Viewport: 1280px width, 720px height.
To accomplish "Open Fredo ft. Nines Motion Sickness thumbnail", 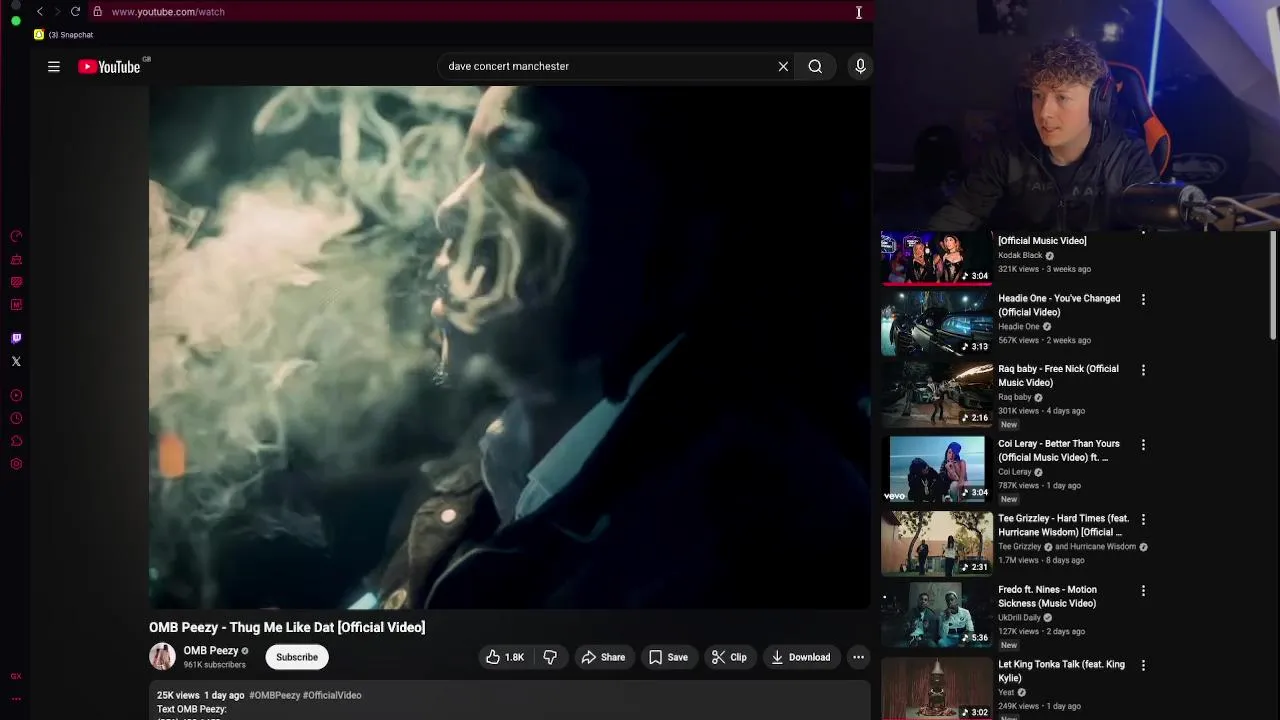I will pos(936,615).
